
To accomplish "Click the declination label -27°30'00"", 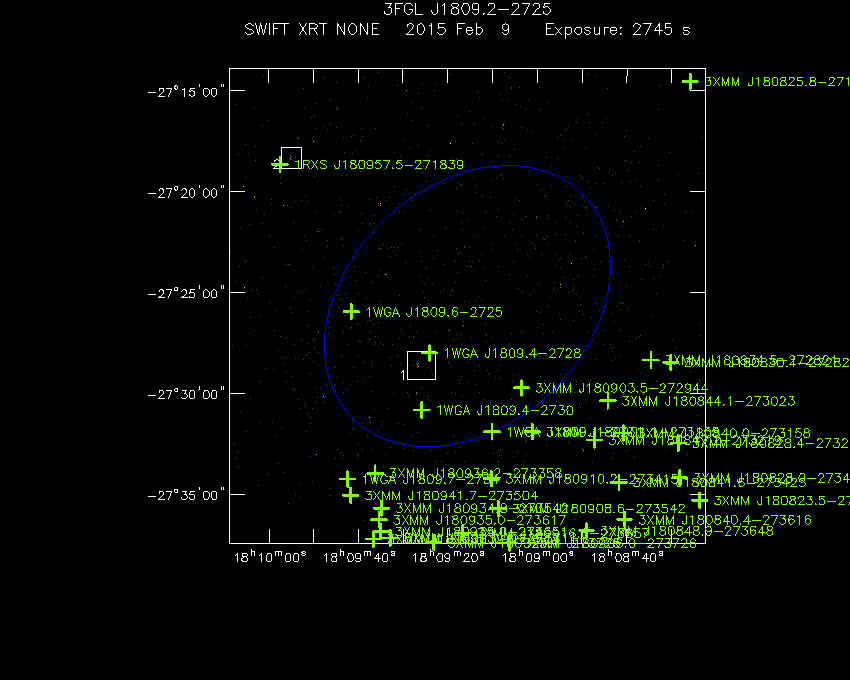I will coord(186,394).
